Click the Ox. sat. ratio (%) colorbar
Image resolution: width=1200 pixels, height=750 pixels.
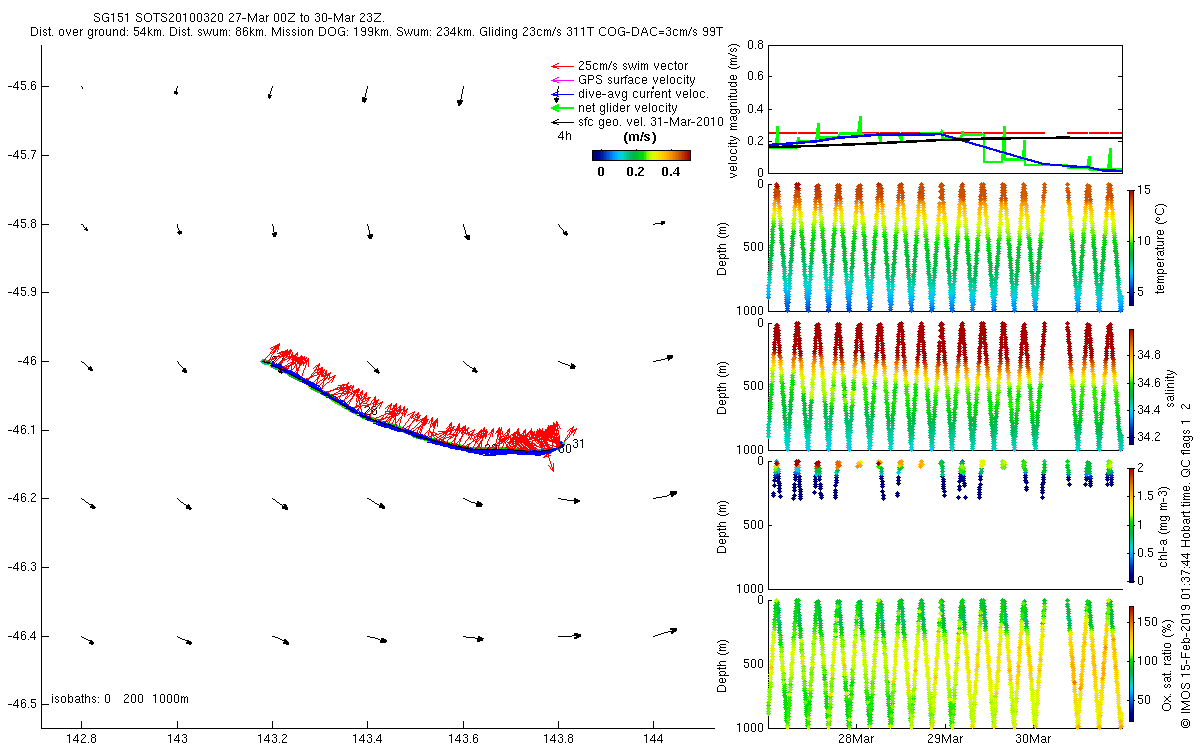click(x=1131, y=663)
